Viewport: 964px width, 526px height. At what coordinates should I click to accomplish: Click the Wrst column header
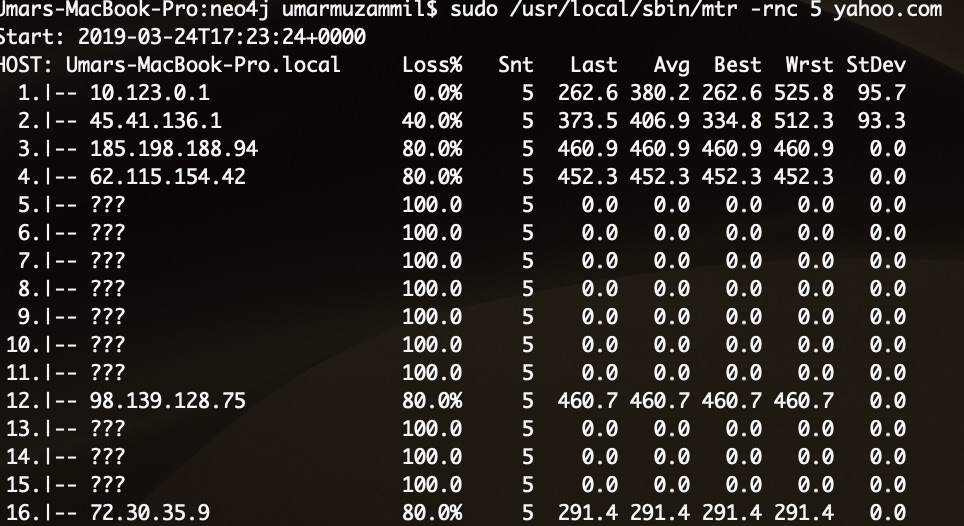point(810,65)
